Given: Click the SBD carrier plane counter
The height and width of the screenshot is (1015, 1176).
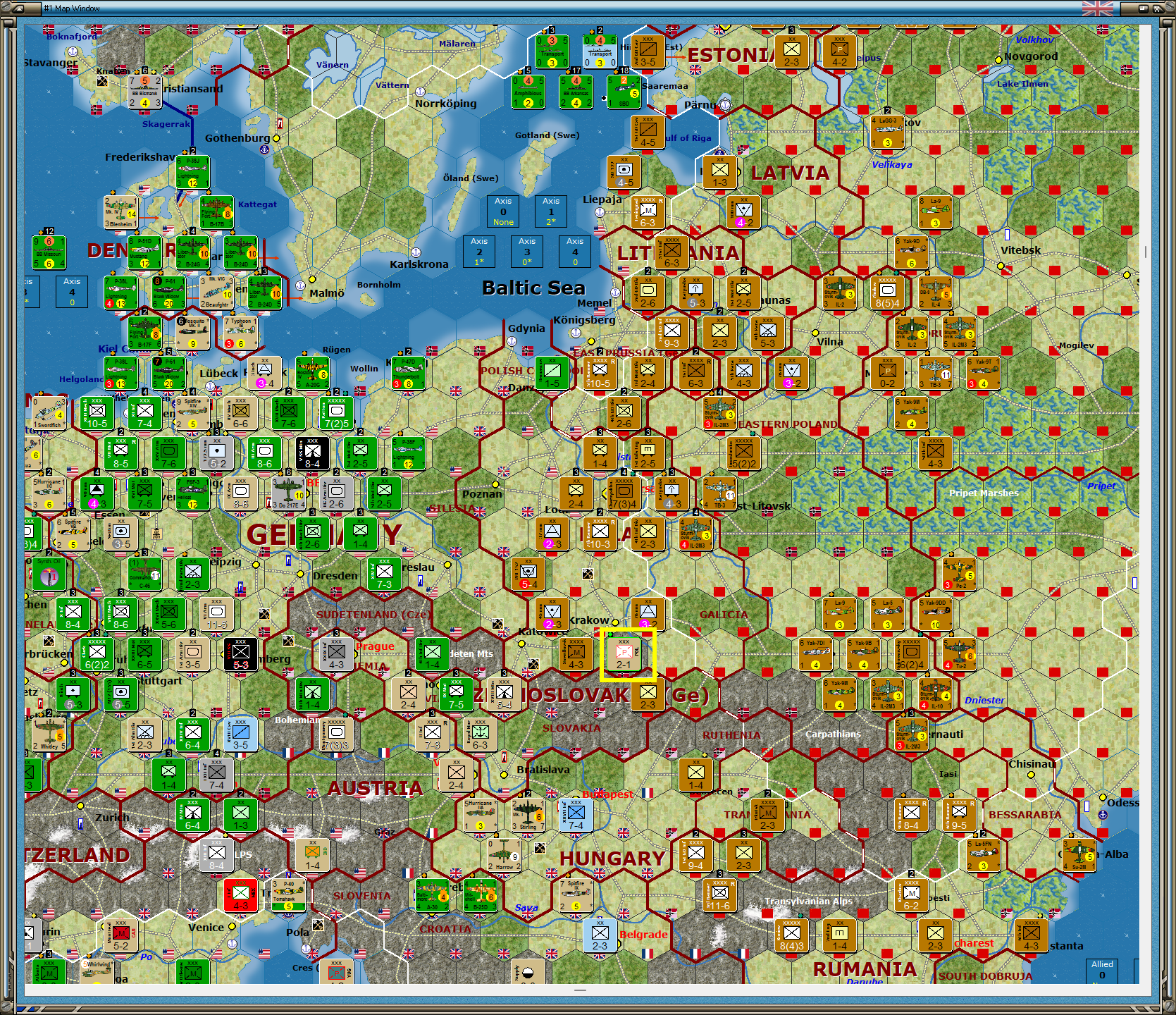Looking at the screenshot, I should [624, 92].
